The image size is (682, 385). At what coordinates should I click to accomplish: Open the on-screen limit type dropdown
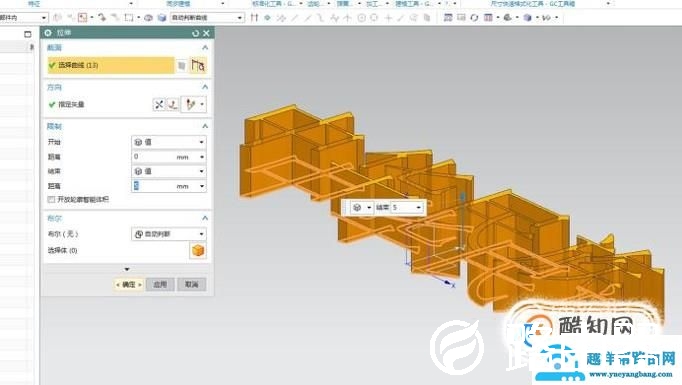pos(362,208)
